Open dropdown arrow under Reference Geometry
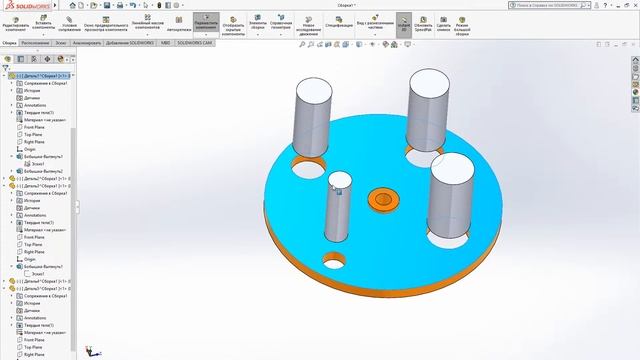Viewport: 640px width, 360px height. tap(281, 35)
